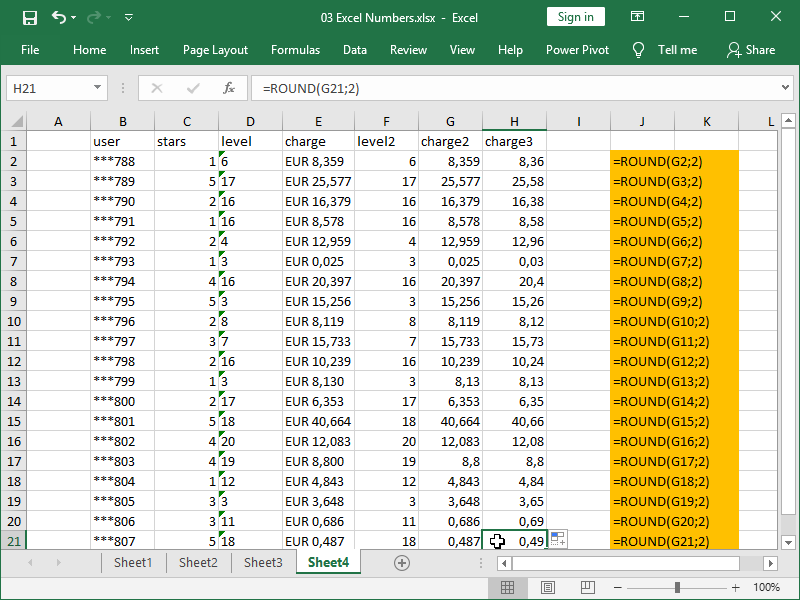Add a new sheet with plus icon
Viewport: 800px width, 600px height.
point(402,563)
